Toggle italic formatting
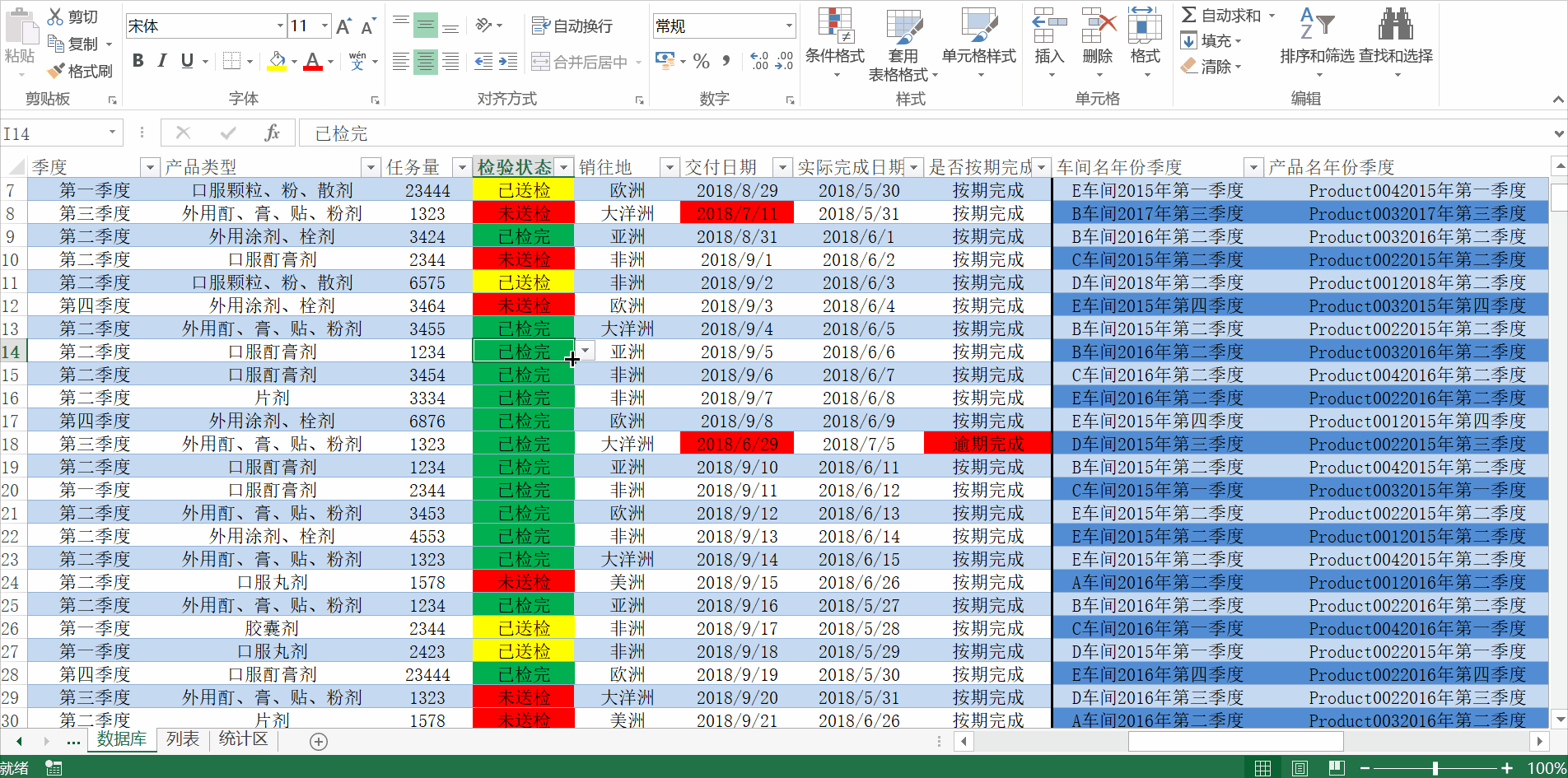 [x=162, y=61]
